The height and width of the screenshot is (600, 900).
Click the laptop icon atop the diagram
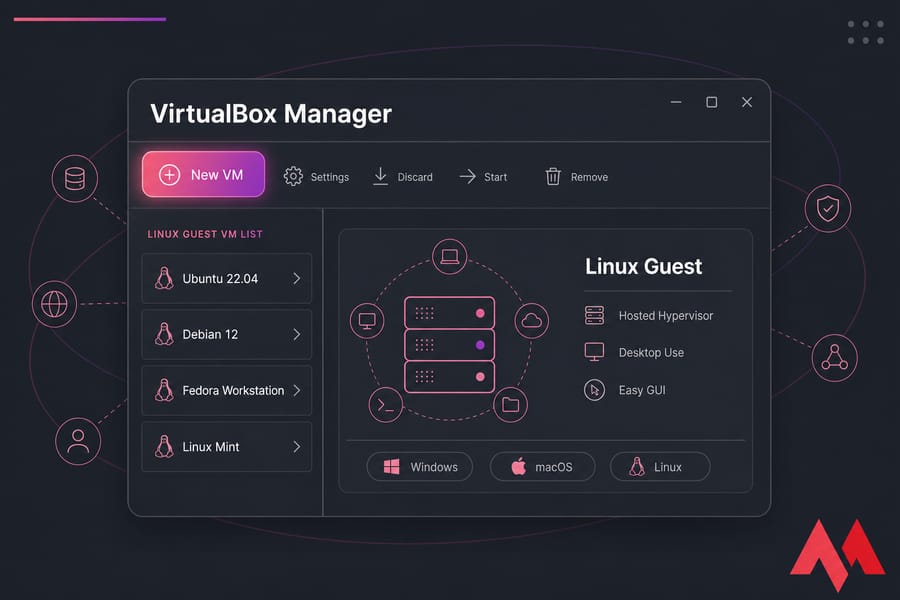[449, 256]
